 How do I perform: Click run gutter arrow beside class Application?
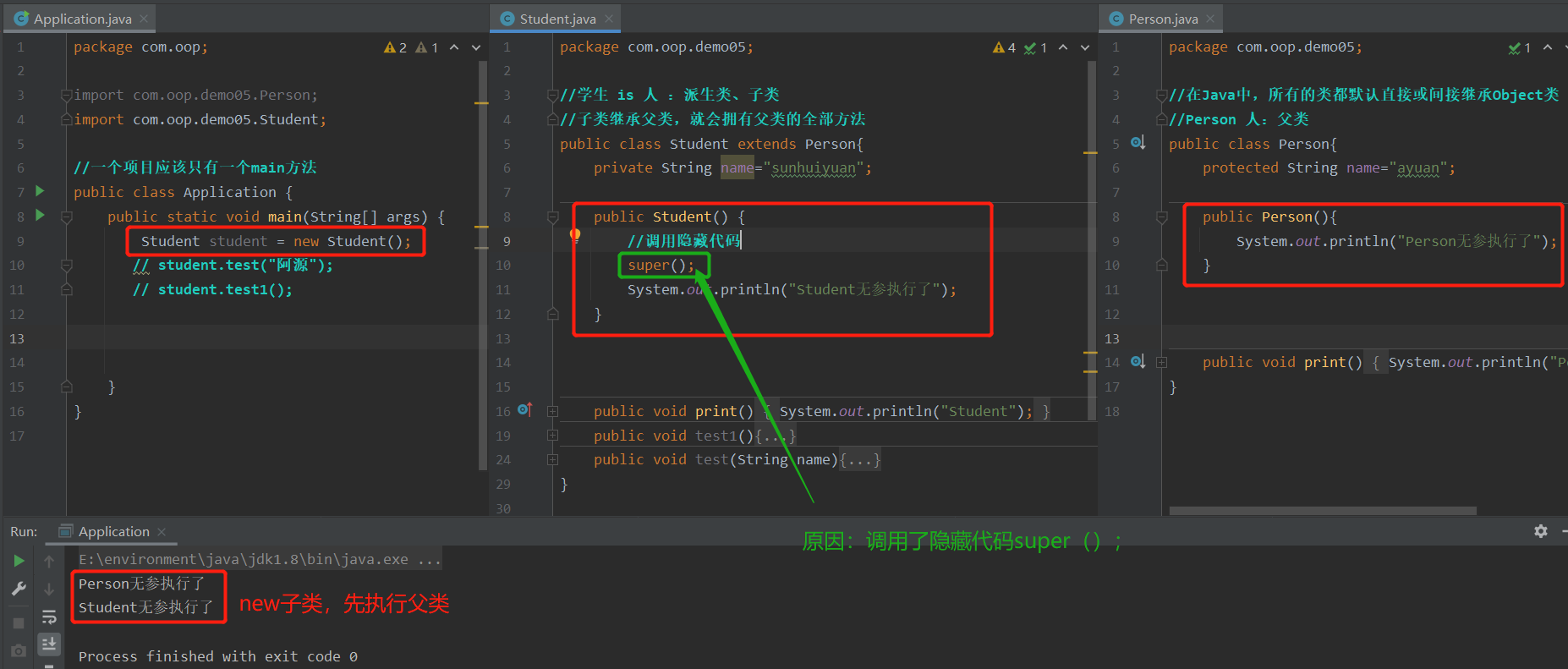[x=40, y=191]
